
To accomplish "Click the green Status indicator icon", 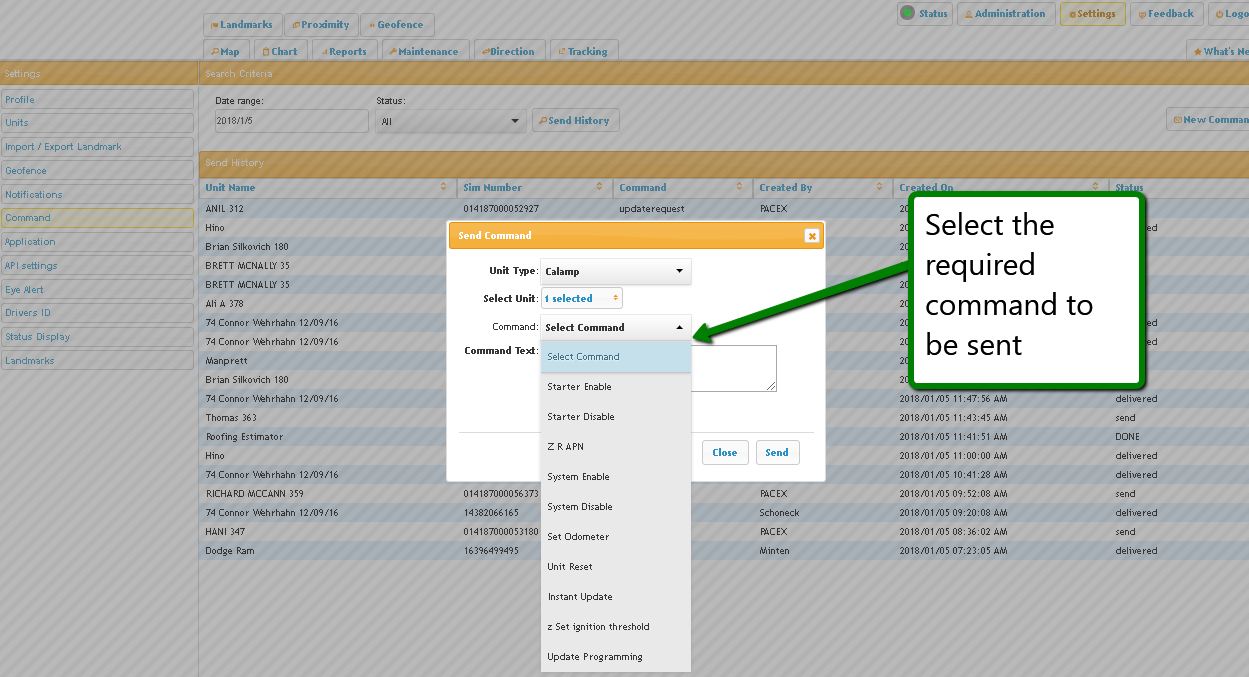I will point(908,13).
